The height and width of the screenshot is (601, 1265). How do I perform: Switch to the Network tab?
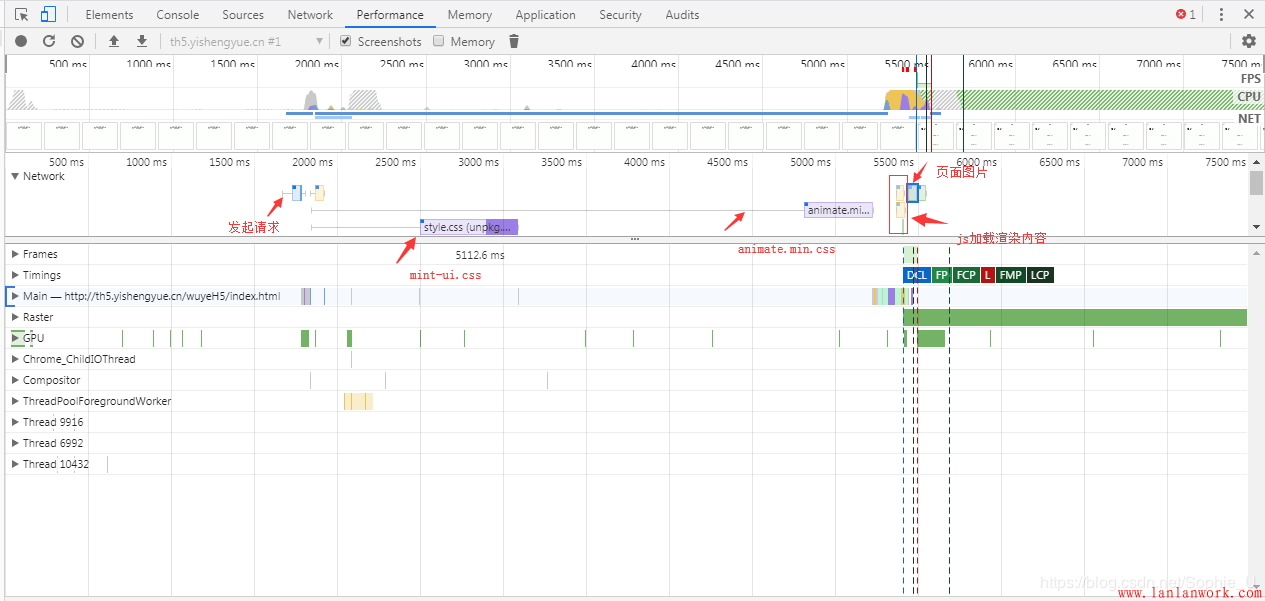(310, 15)
